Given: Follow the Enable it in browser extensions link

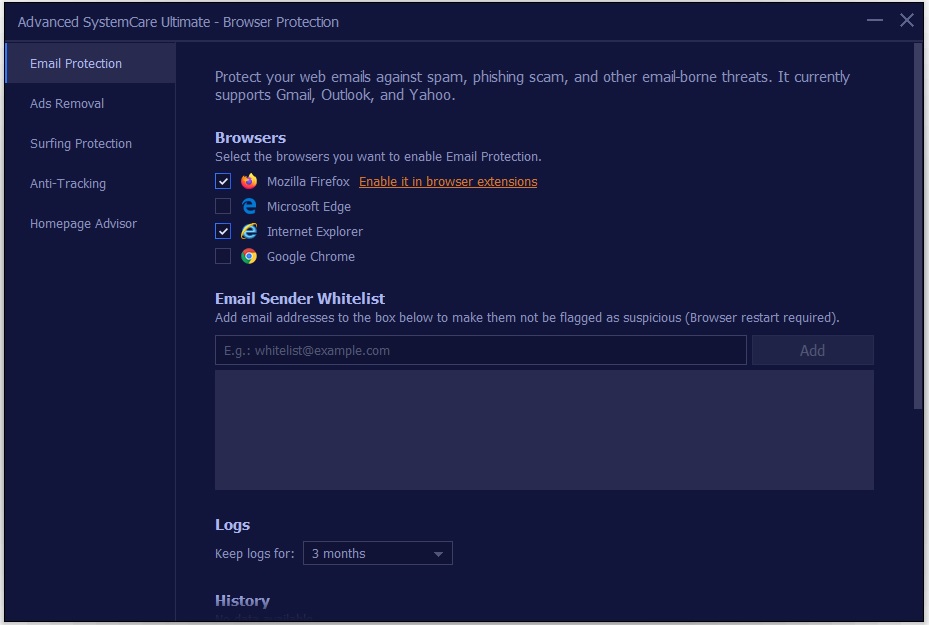Looking at the screenshot, I should point(448,182).
